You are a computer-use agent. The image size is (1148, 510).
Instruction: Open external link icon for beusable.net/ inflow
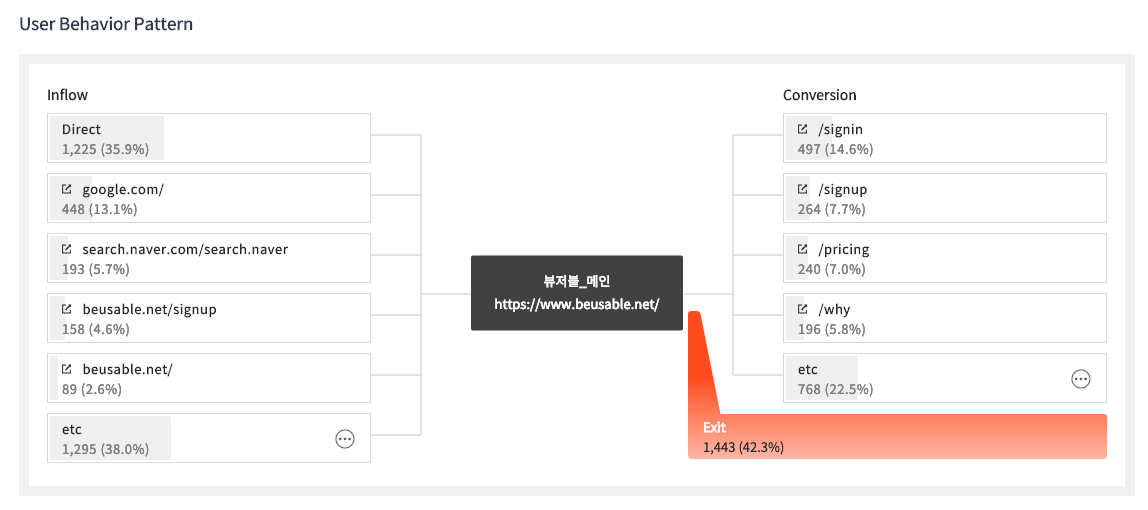click(67, 369)
